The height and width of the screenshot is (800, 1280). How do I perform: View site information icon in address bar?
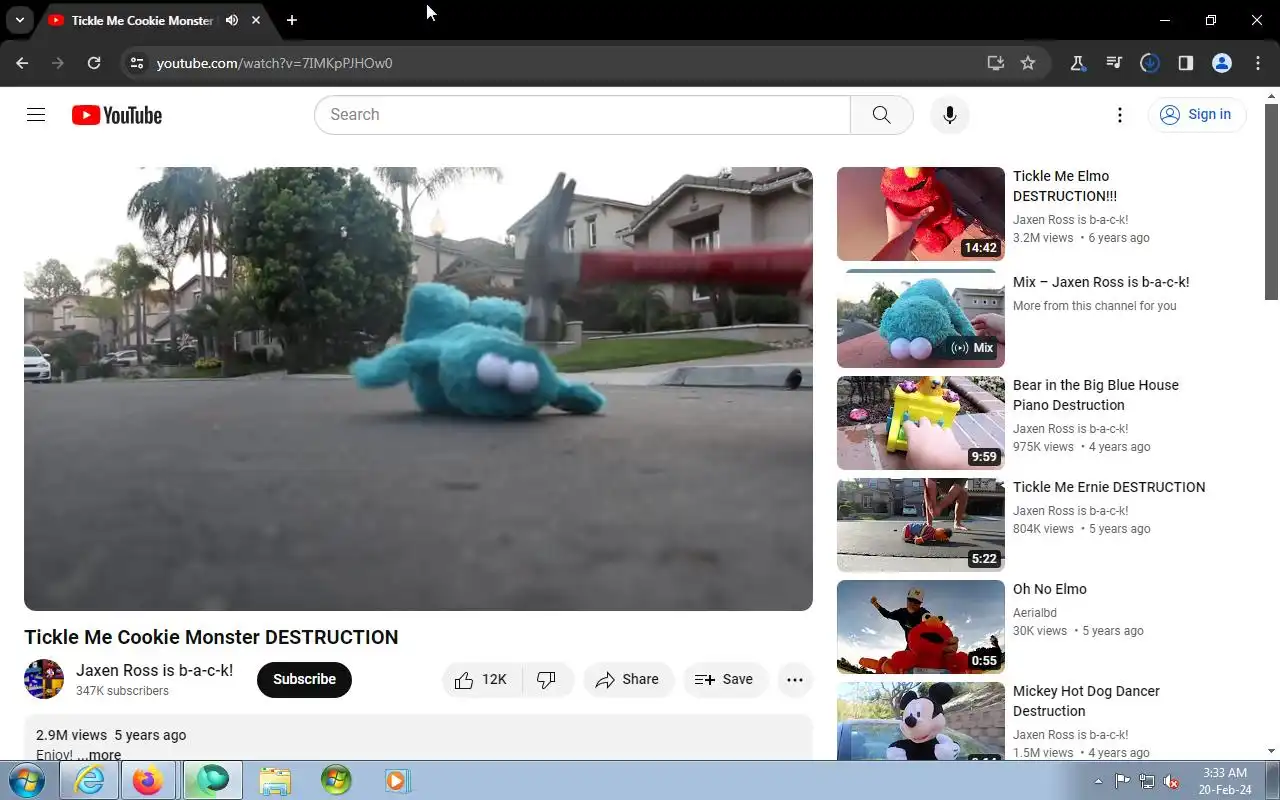click(x=137, y=63)
